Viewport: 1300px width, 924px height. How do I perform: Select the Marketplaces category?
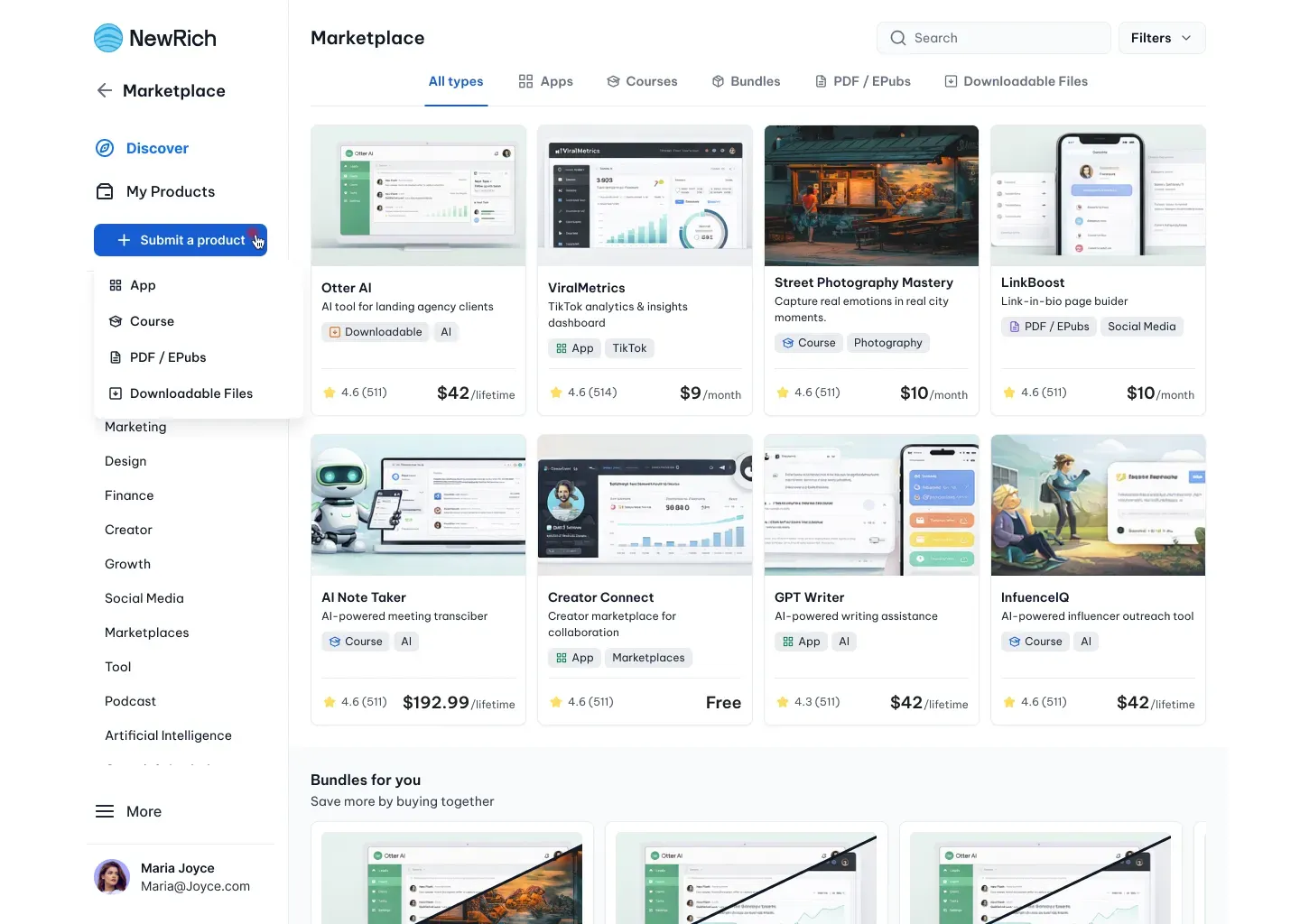[x=147, y=633]
